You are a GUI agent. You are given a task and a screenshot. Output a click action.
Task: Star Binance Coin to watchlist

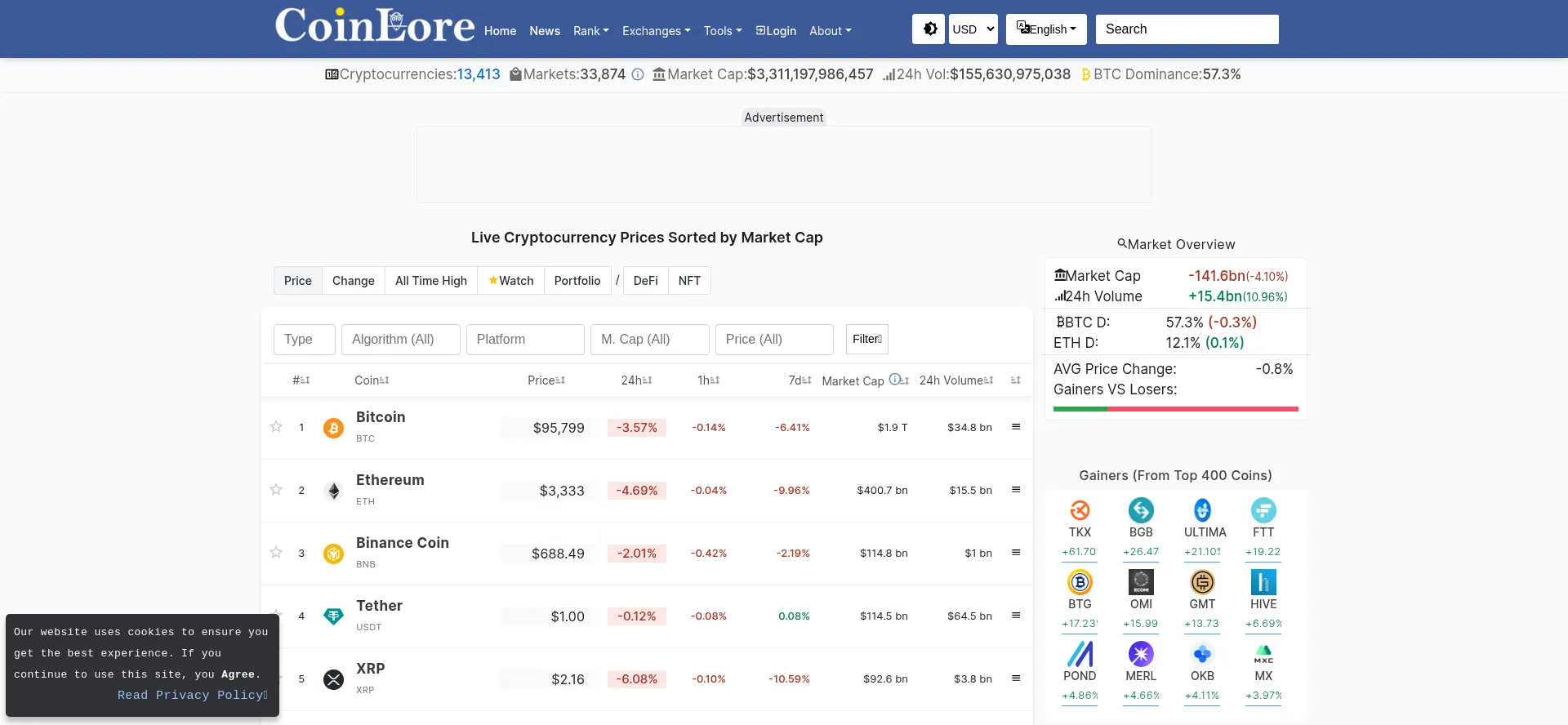(276, 553)
